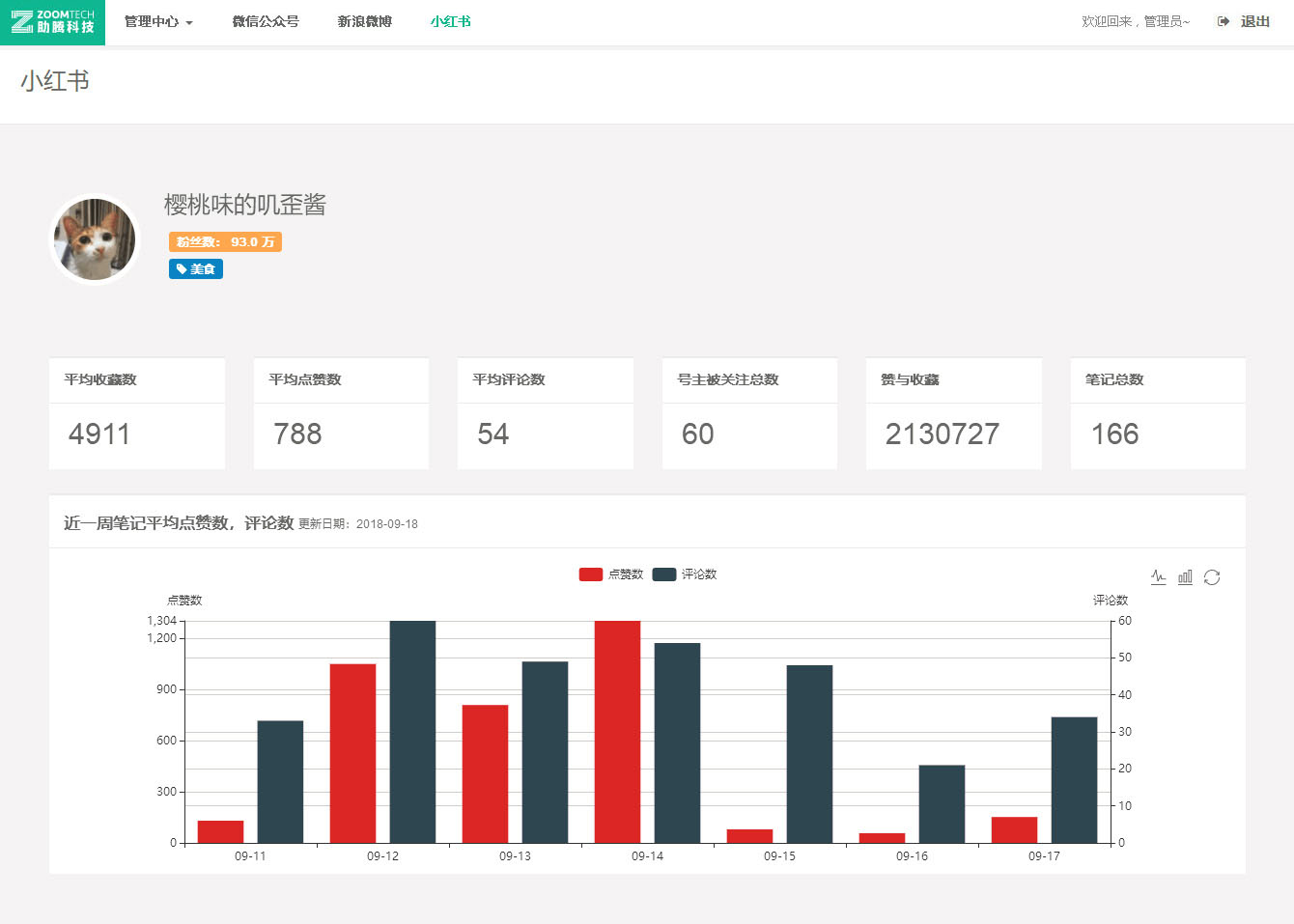Open the 新浪微博 tab
The width and height of the screenshot is (1294, 924).
click(364, 21)
